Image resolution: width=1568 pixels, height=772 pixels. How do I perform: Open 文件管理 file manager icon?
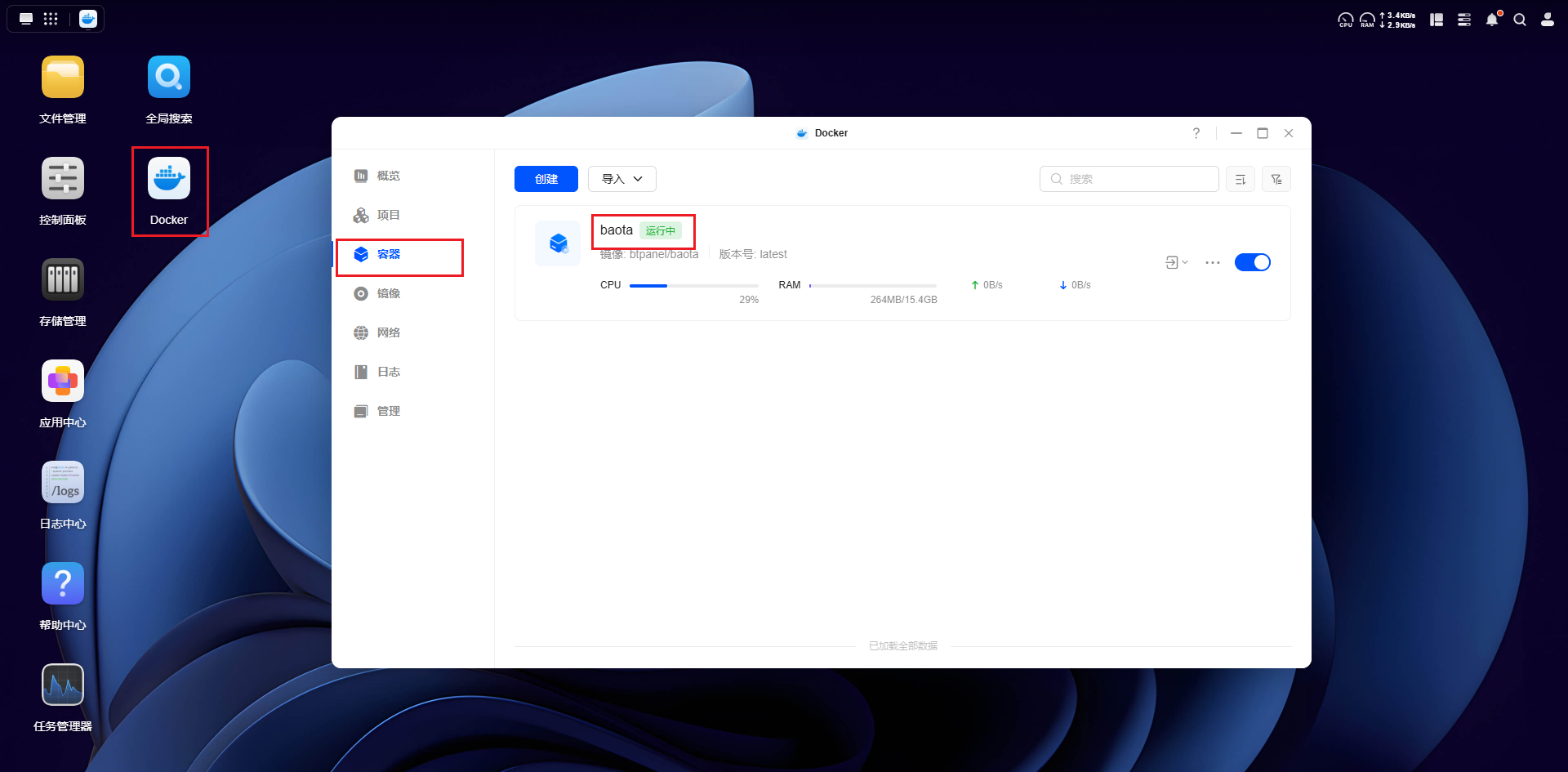(63, 78)
